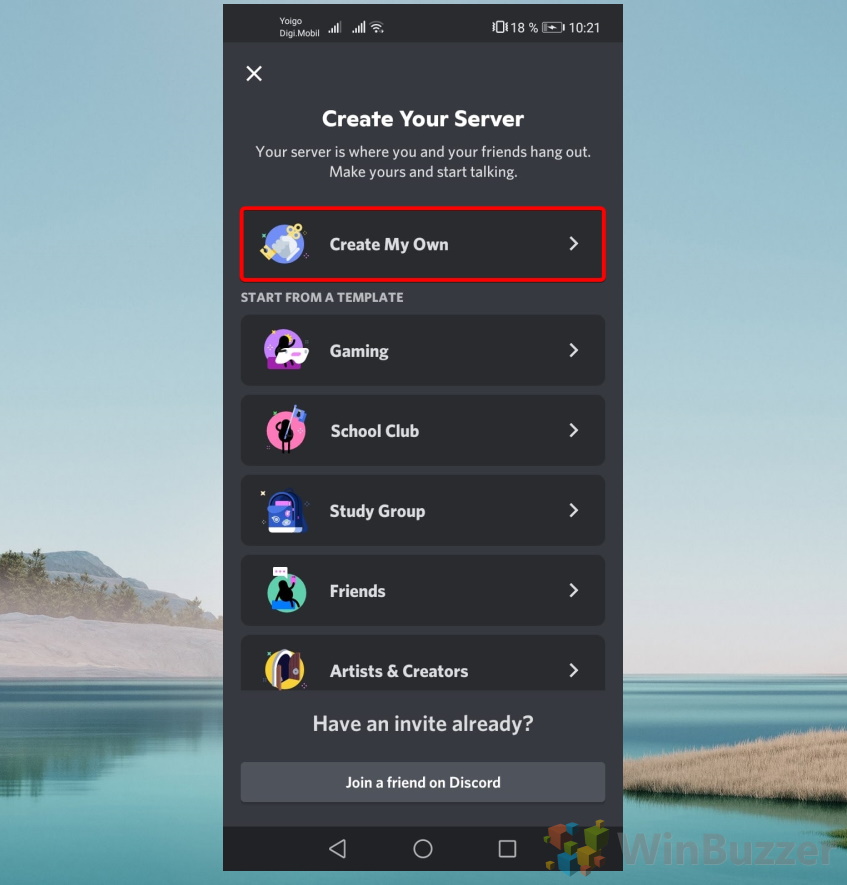847x885 pixels.
Task: Choose the Artists & Creators template label
Action: pos(399,671)
